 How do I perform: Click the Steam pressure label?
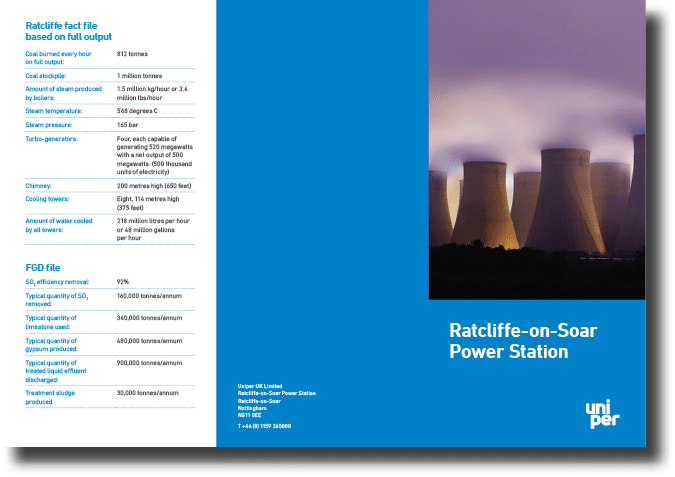click(51, 125)
